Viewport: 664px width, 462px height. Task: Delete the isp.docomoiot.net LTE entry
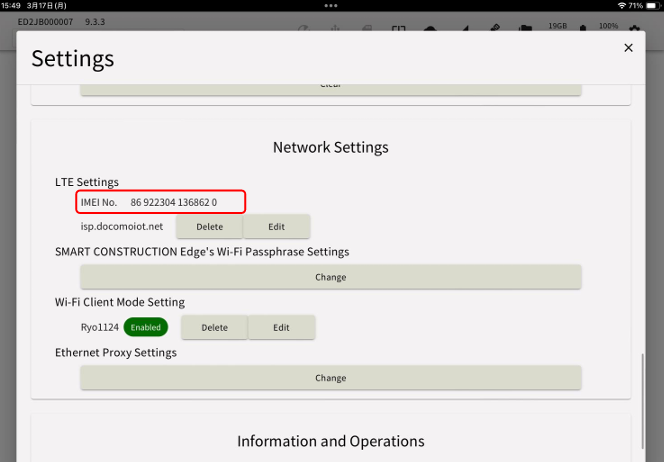[x=209, y=226]
